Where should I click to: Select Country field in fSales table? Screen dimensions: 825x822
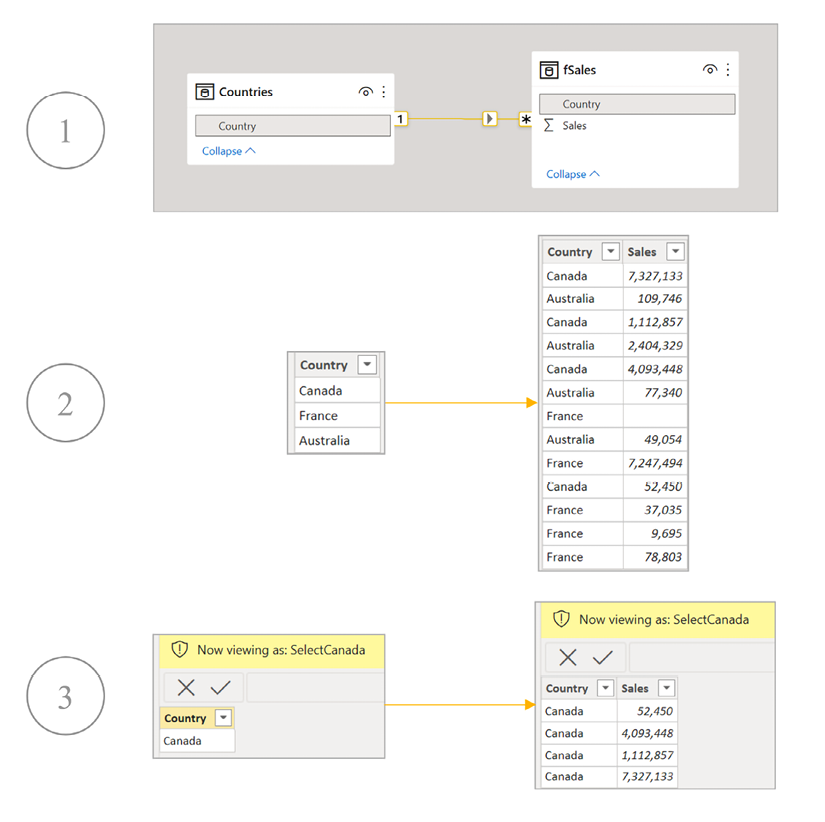coord(637,104)
